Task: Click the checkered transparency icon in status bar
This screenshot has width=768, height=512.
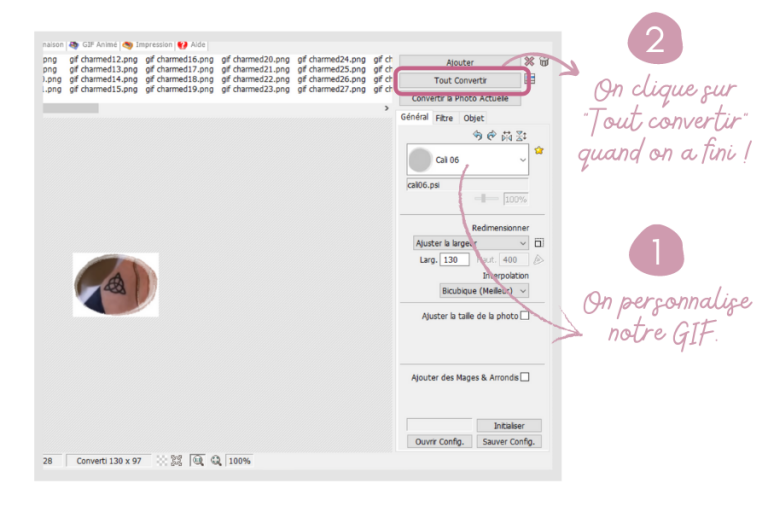Action: (162, 461)
